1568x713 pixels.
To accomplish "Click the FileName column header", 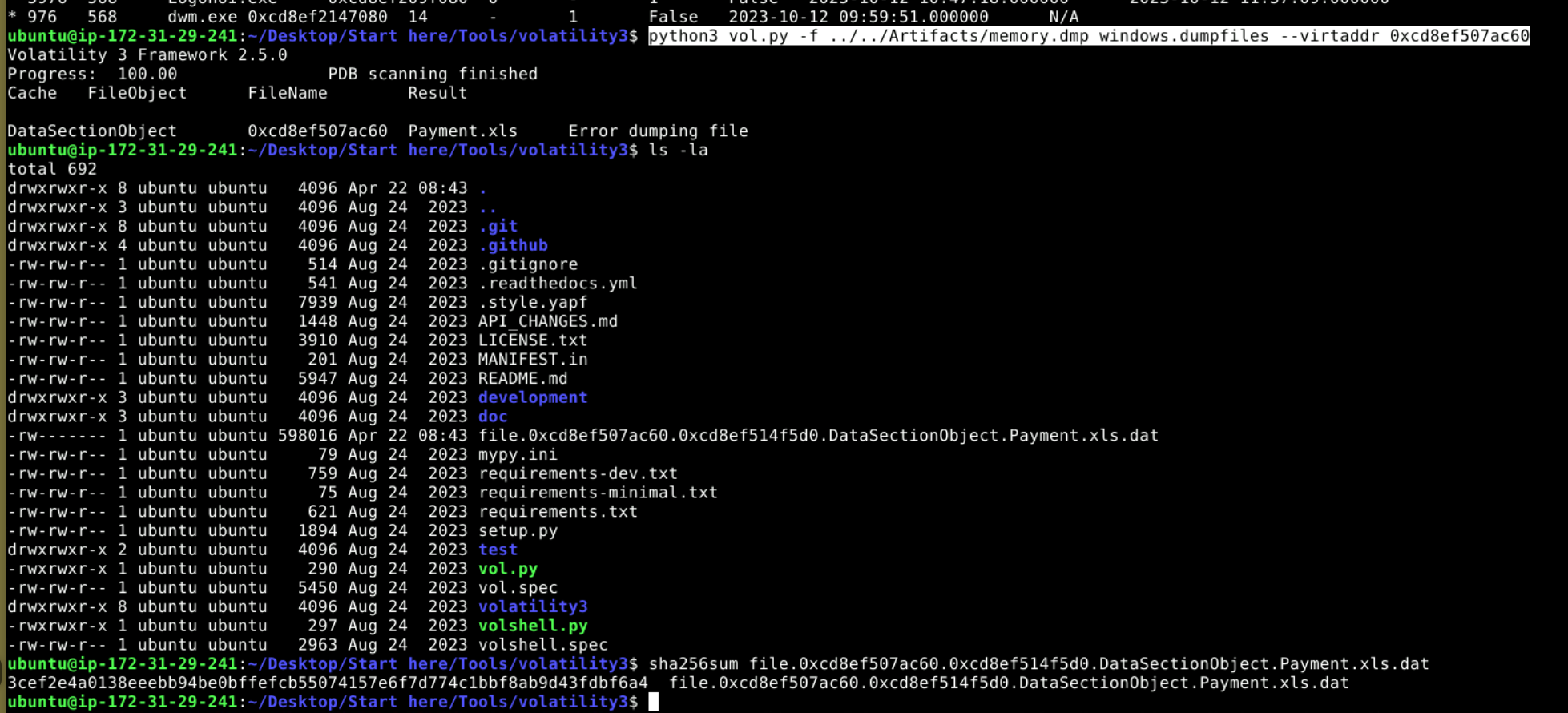I will click(287, 93).
